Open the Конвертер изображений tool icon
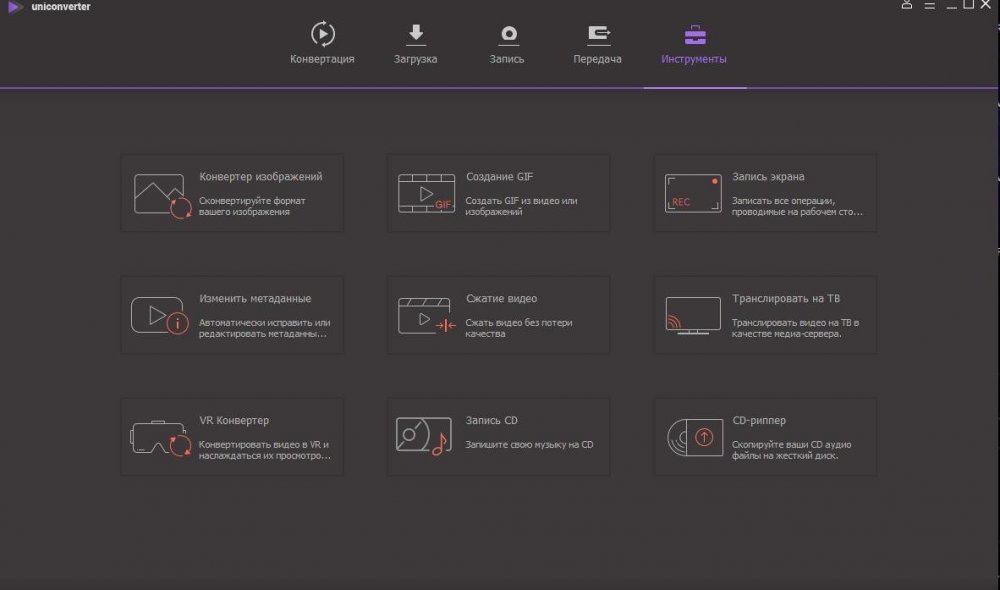Viewport: 1000px width, 590px height. pyautogui.click(x=160, y=194)
